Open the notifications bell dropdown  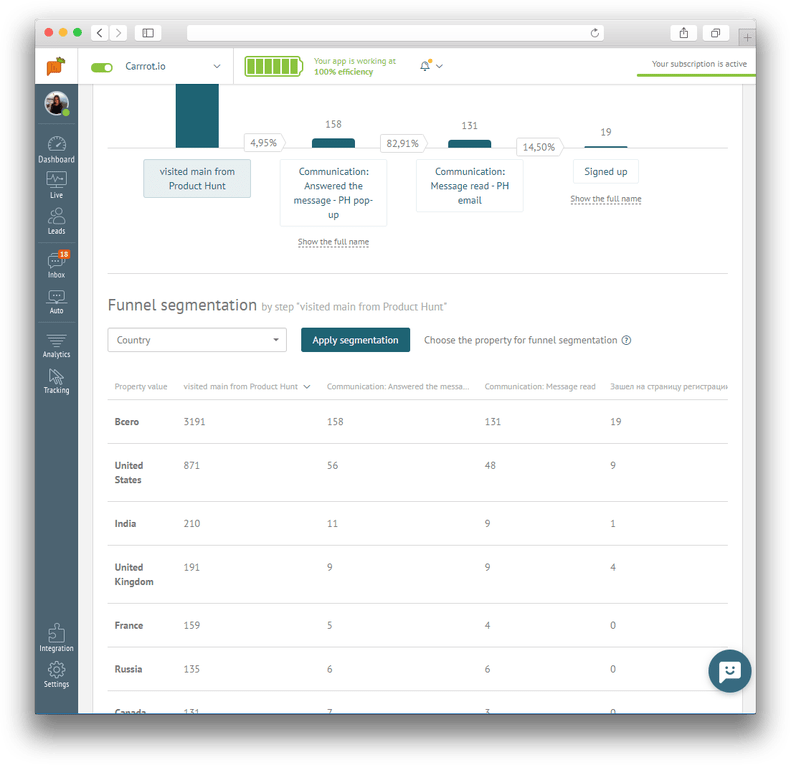(x=431, y=66)
